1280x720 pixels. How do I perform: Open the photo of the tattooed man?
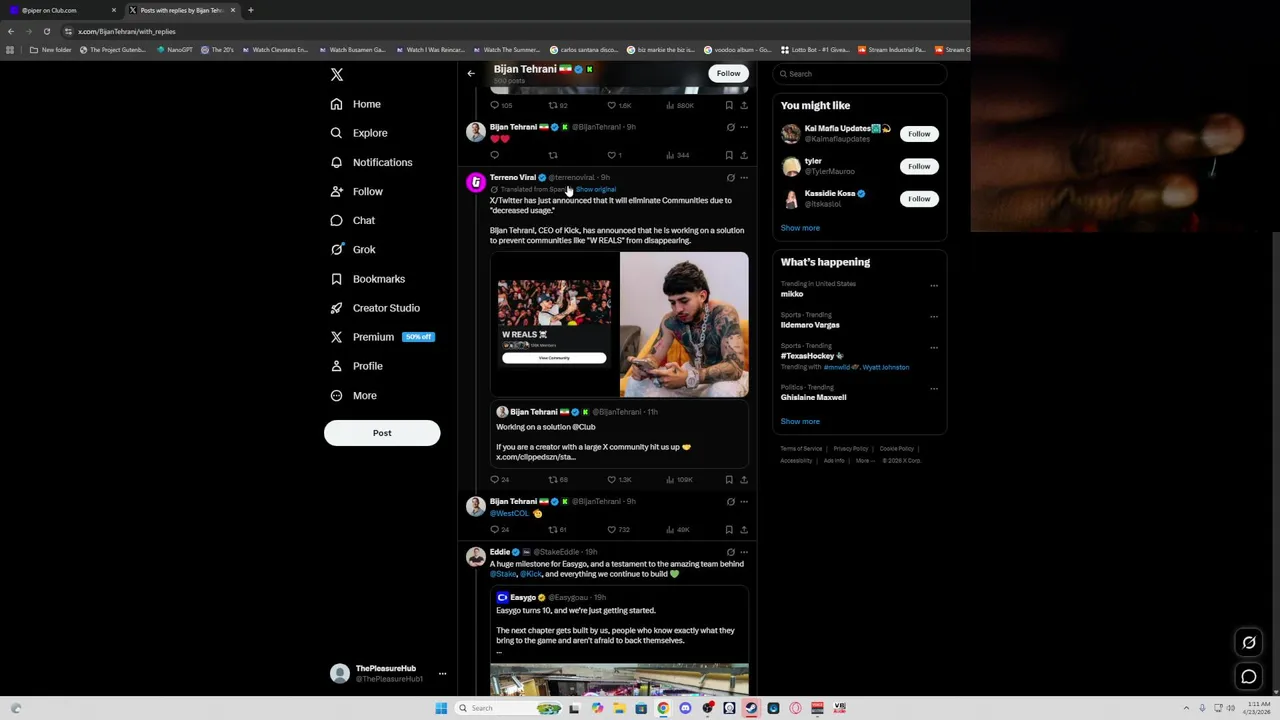tap(684, 325)
